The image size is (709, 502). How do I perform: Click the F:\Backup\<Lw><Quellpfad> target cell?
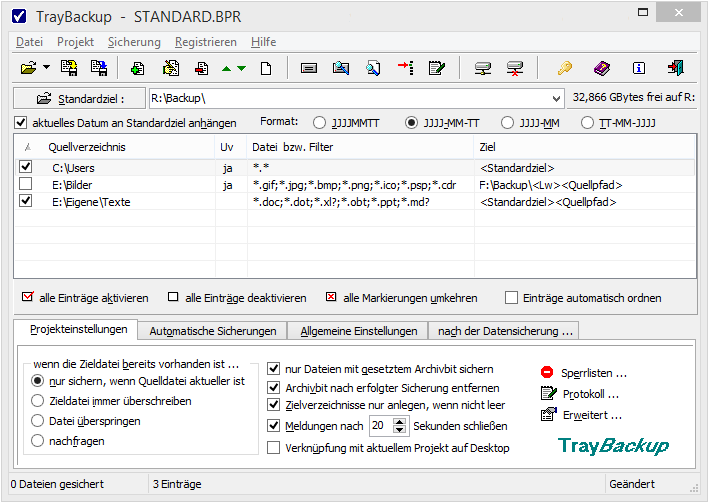coord(583,185)
